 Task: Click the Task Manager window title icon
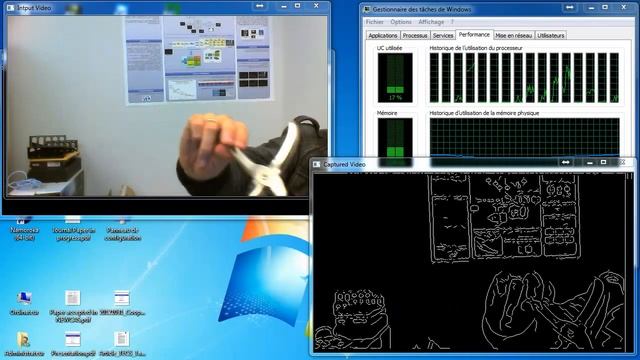(x=367, y=9)
